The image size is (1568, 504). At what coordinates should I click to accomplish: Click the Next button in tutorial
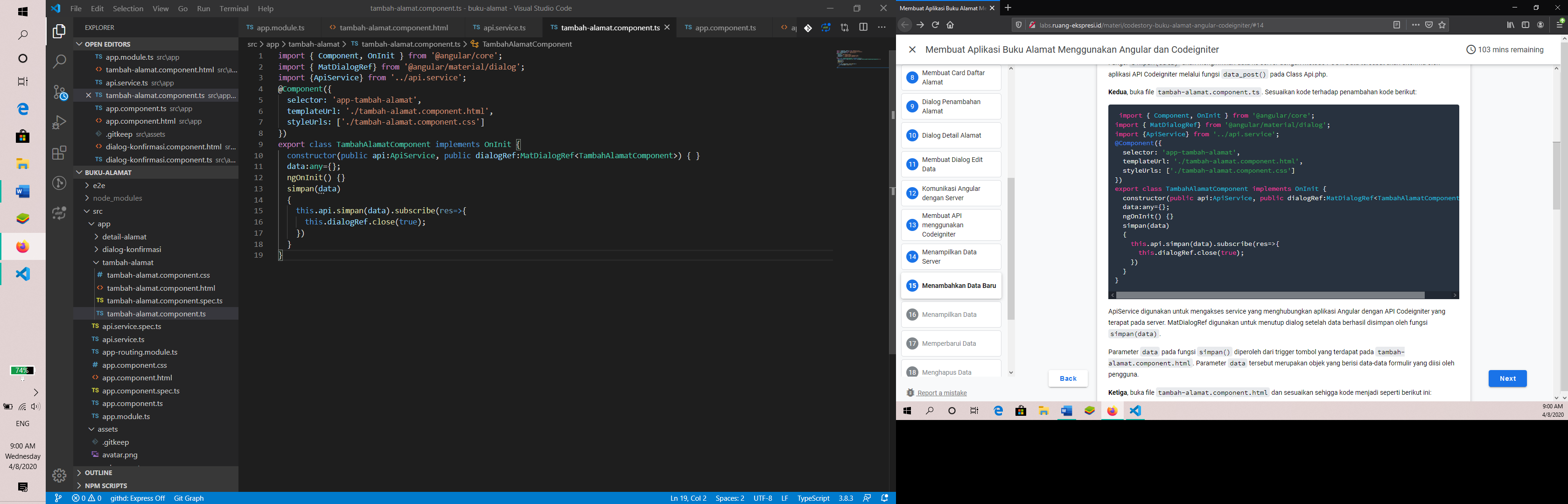click(x=1507, y=378)
